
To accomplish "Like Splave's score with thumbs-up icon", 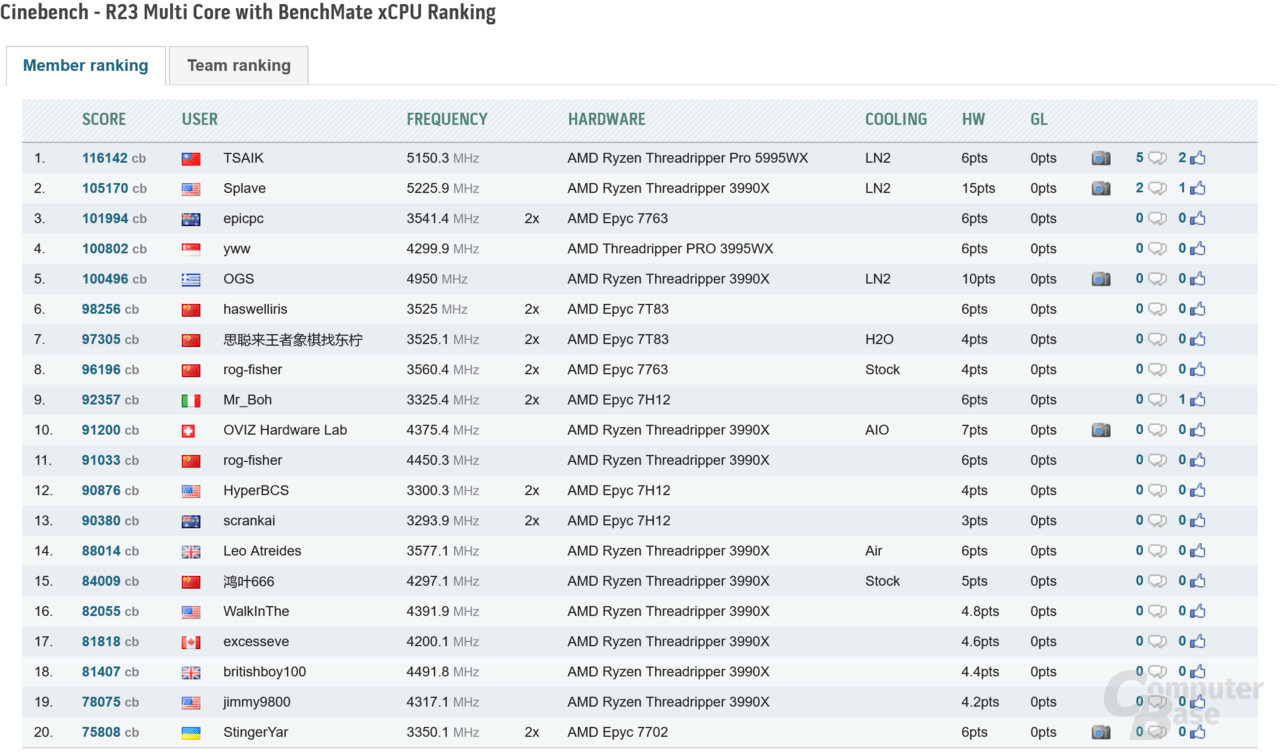I will [1198, 188].
